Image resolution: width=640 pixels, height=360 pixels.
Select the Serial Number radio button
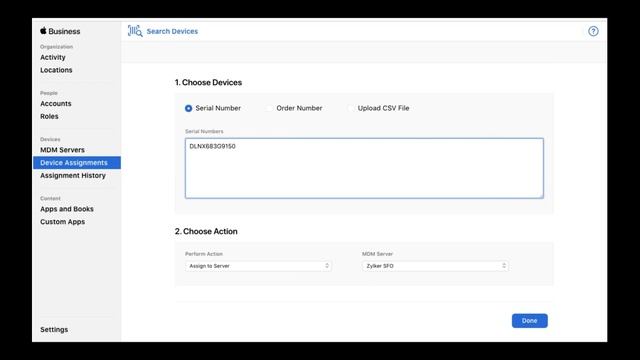[188, 108]
